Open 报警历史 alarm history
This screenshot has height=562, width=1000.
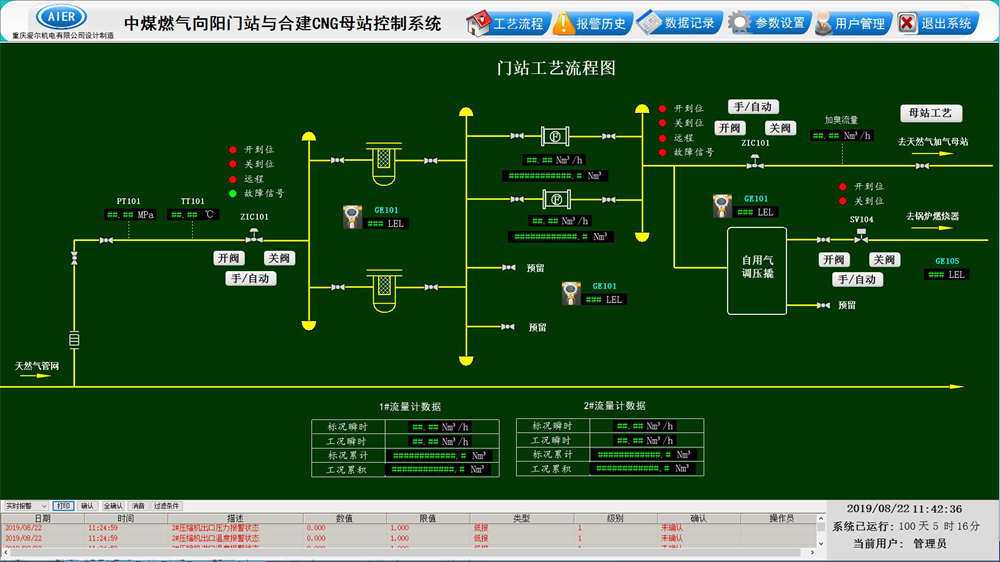point(592,23)
